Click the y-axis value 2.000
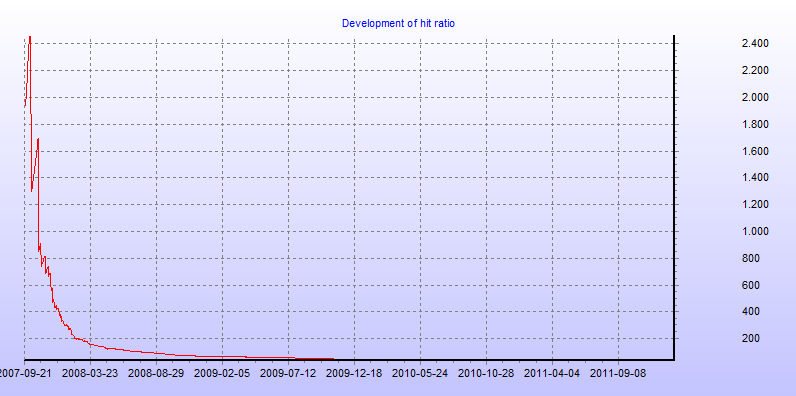This screenshot has width=796, height=396. (754, 97)
